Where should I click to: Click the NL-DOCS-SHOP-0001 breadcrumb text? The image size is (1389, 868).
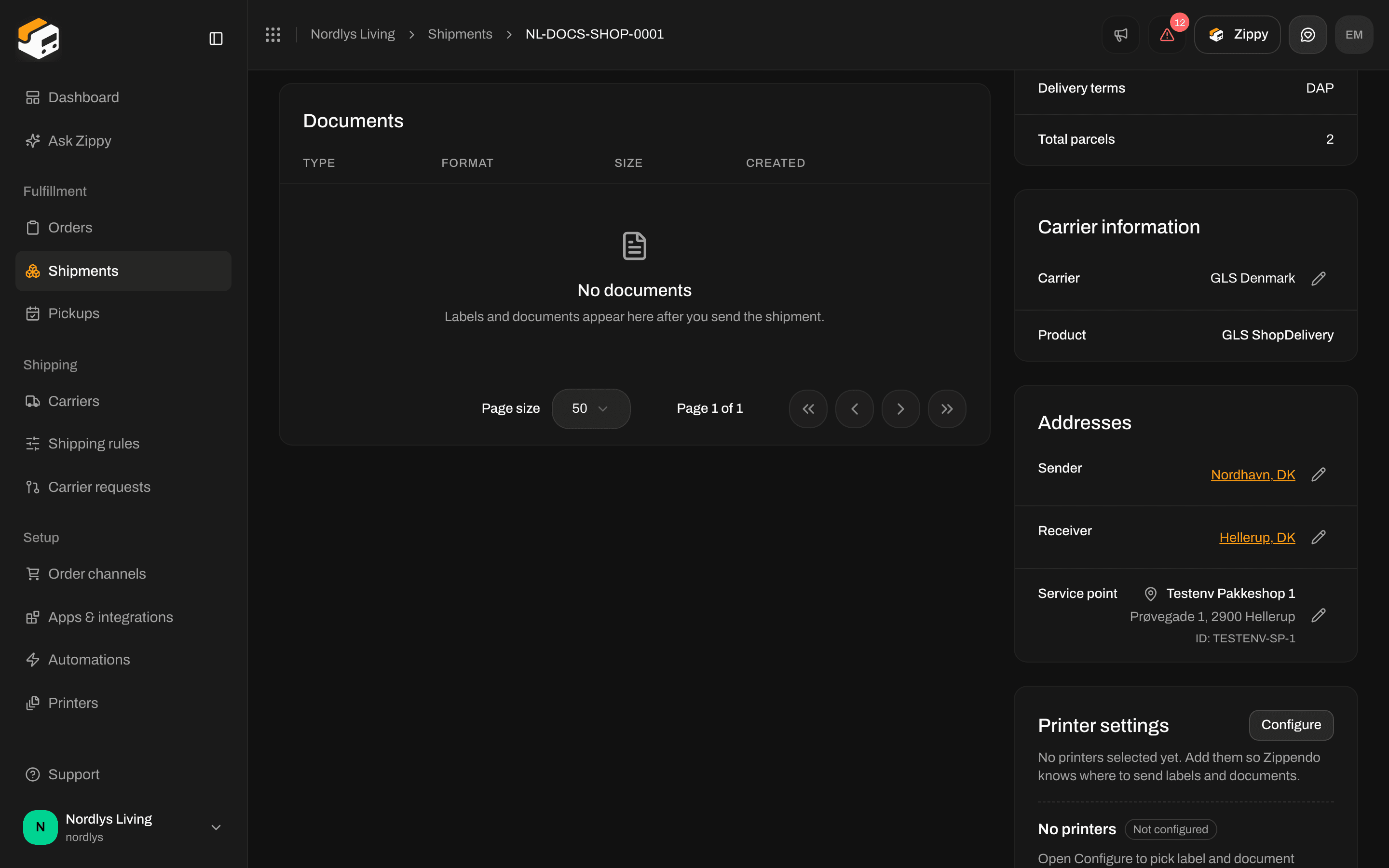click(x=595, y=34)
